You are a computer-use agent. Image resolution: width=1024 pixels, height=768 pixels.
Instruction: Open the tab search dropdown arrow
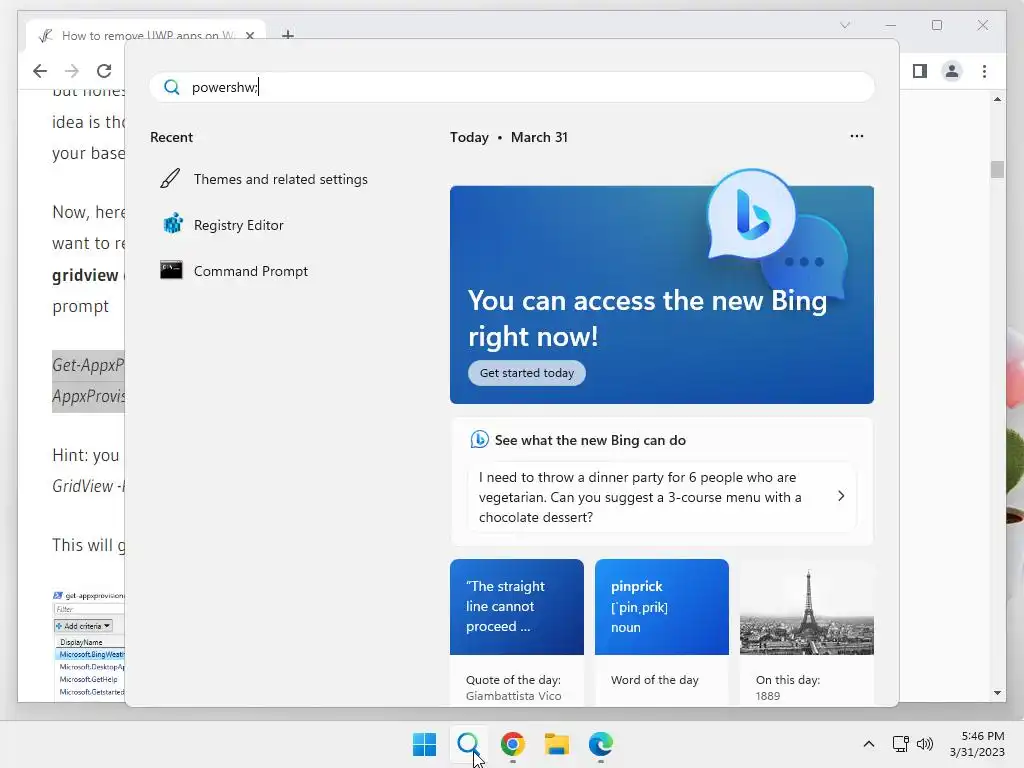(x=845, y=25)
